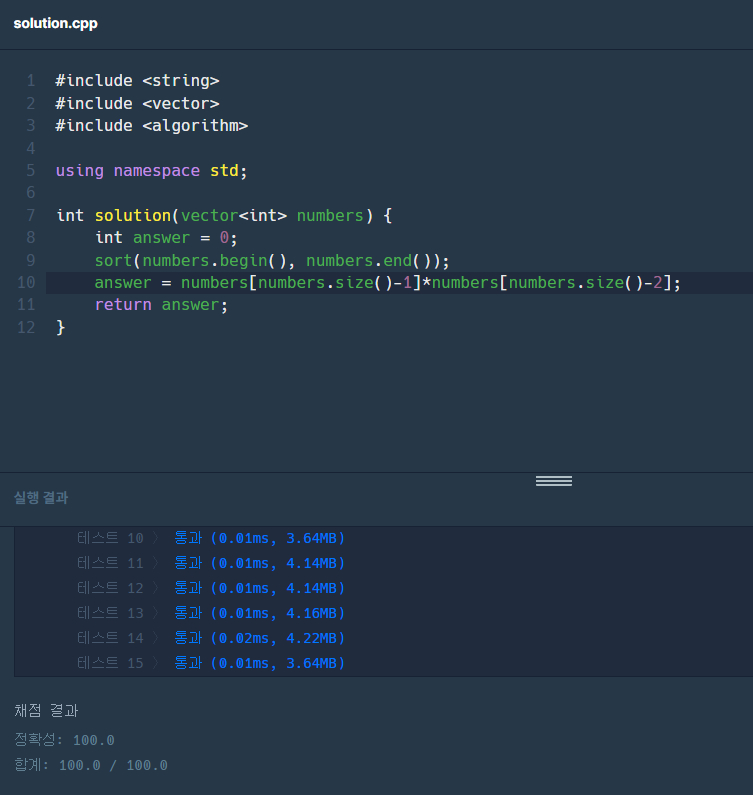
Task: Click the 테스트 13 통과 result text
Action: (x=259, y=613)
